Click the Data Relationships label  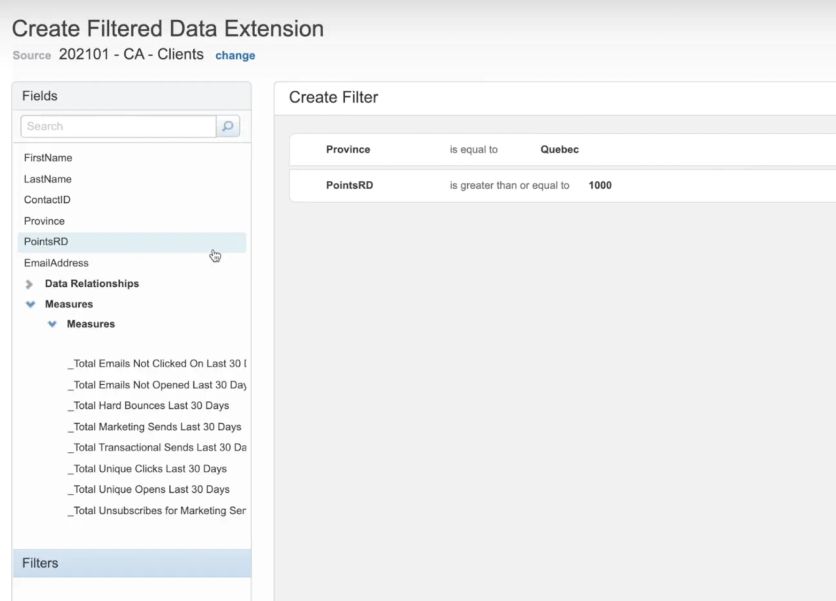[x=92, y=284]
